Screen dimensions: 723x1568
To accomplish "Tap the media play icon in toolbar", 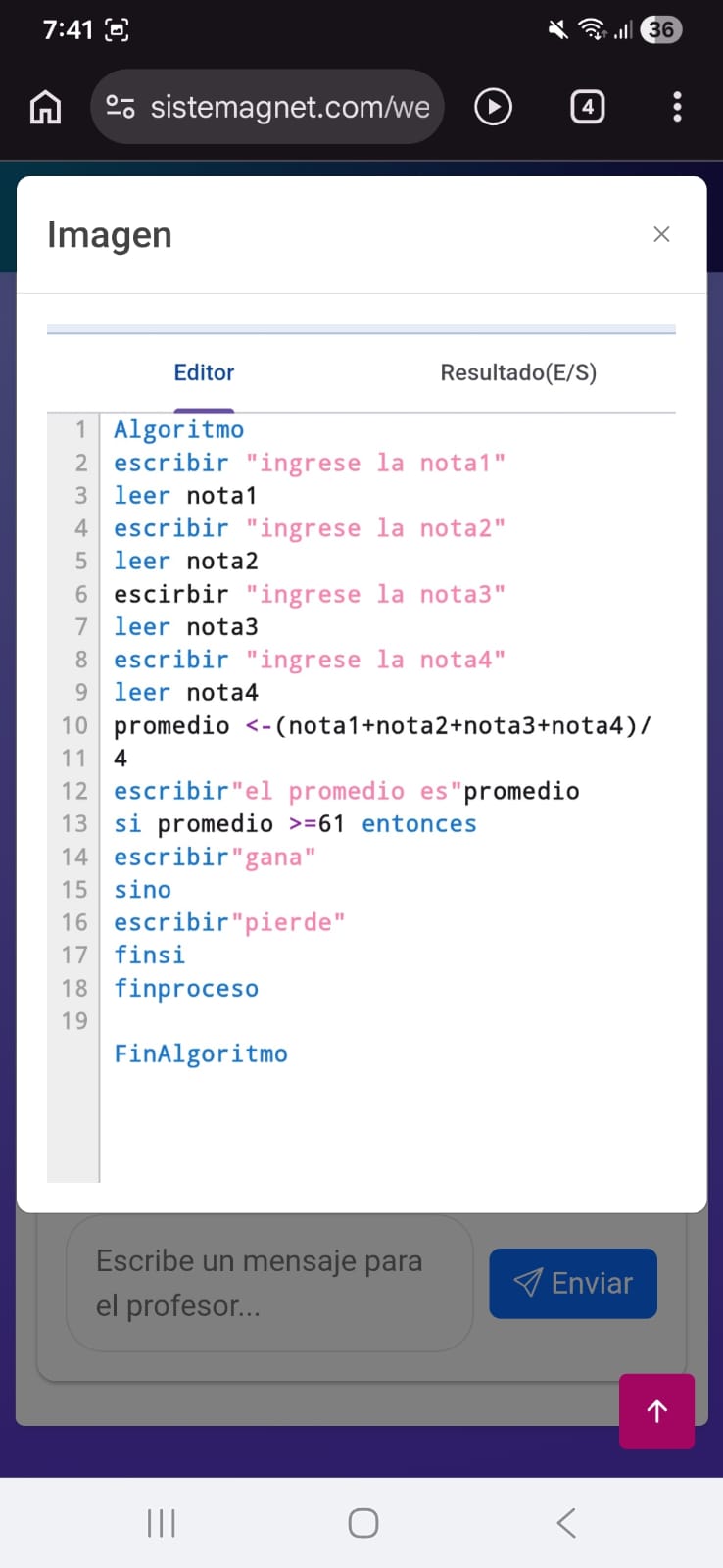I will pyautogui.click(x=493, y=107).
